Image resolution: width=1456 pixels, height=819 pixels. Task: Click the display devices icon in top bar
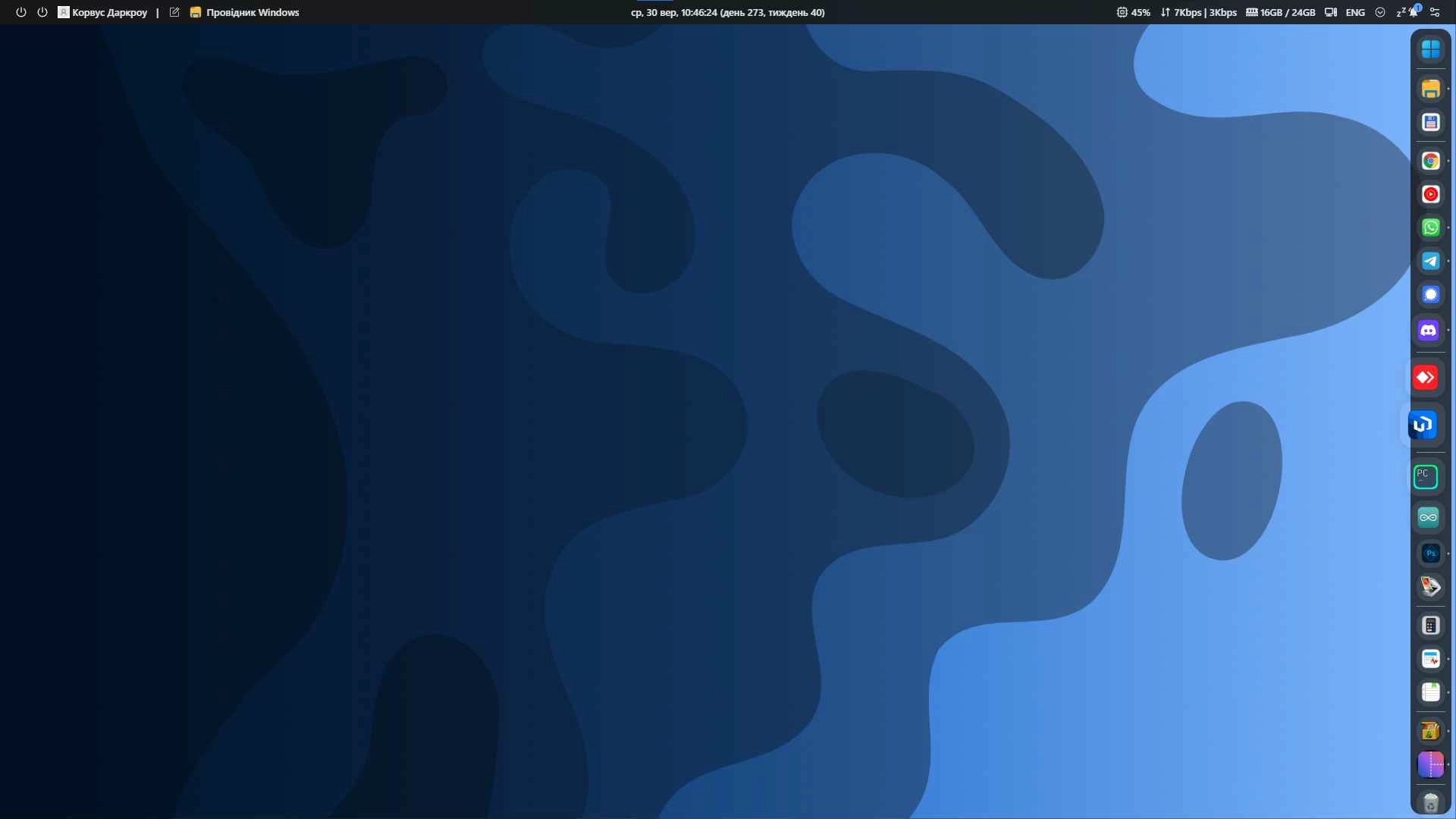1331,12
